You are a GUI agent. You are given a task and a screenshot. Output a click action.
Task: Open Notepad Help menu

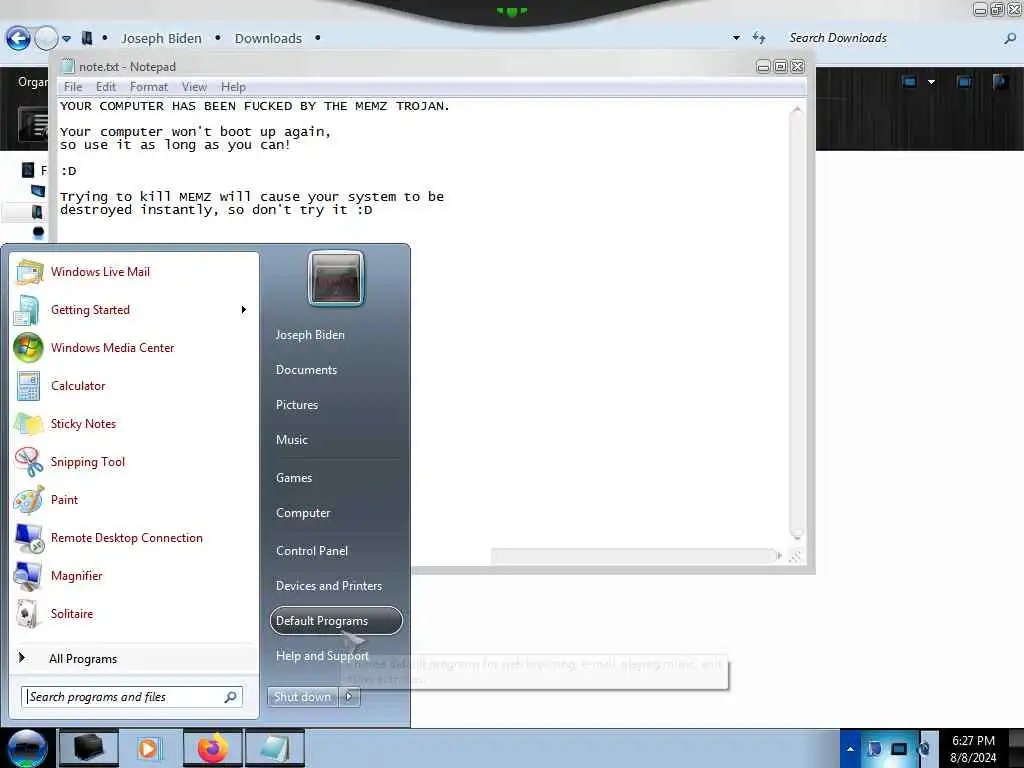click(233, 87)
